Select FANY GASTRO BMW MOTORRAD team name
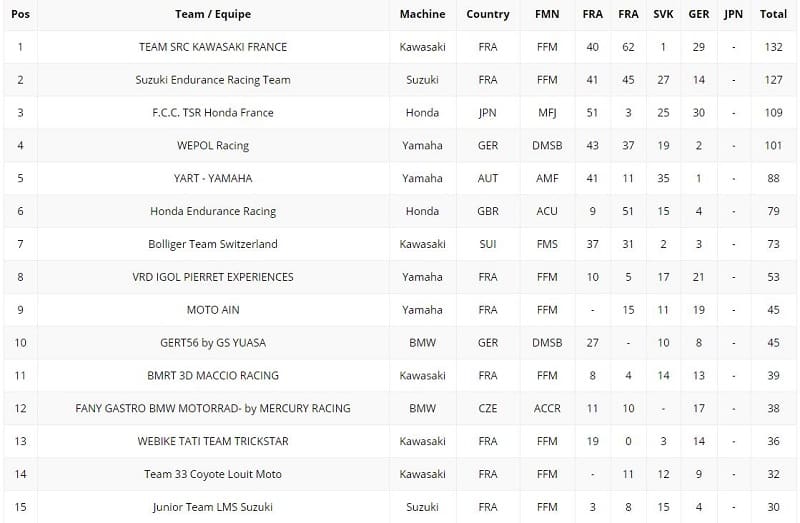Viewport: 800px width, 523px height. tap(212, 408)
